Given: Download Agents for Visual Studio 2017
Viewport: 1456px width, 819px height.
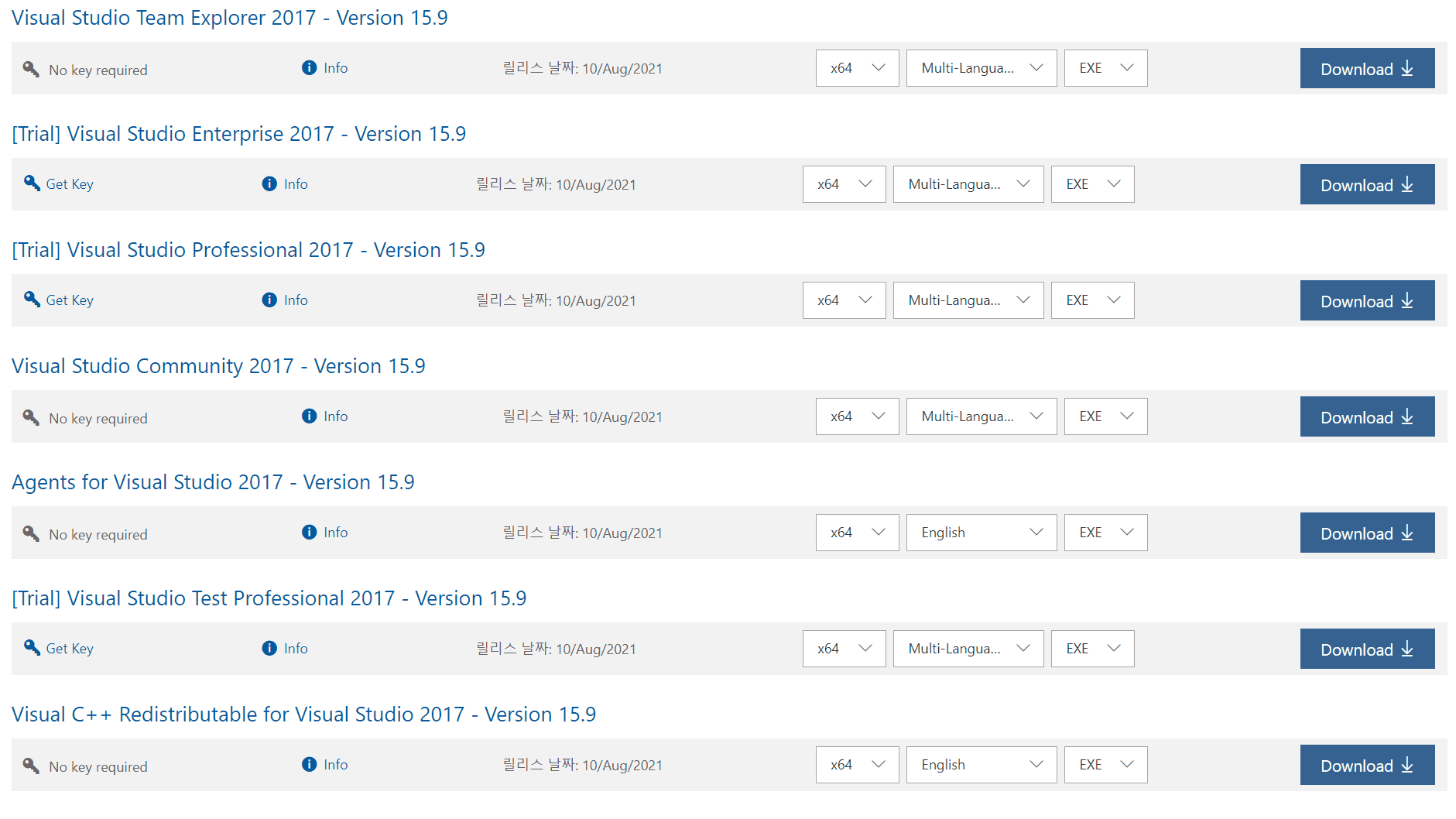Looking at the screenshot, I should tap(1367, 533).
